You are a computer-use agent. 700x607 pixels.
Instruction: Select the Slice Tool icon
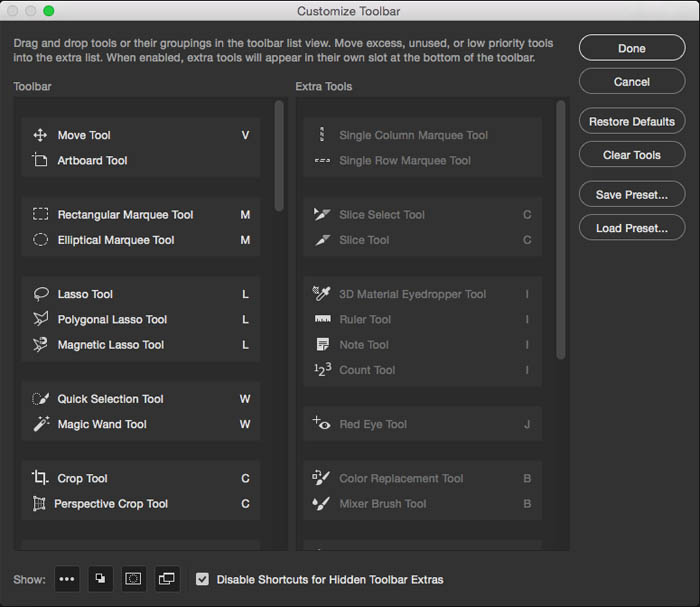322,240
